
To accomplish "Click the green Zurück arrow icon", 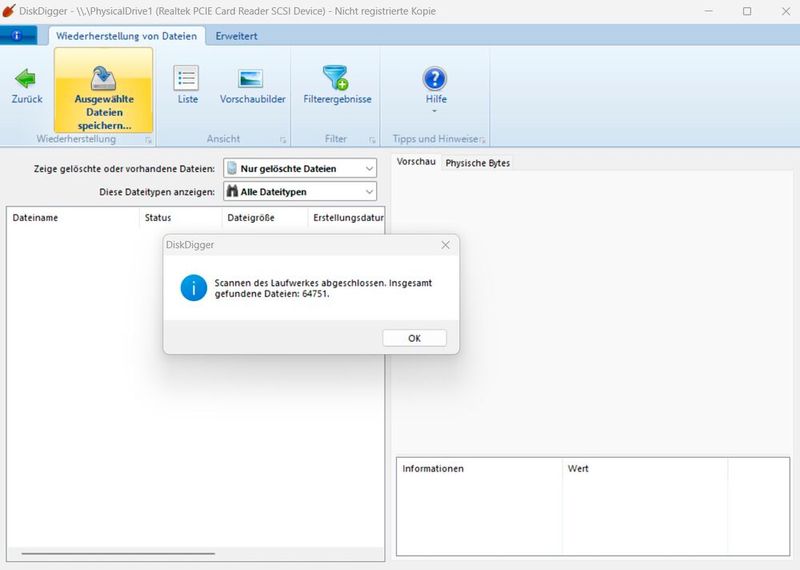I will point(26,78).
